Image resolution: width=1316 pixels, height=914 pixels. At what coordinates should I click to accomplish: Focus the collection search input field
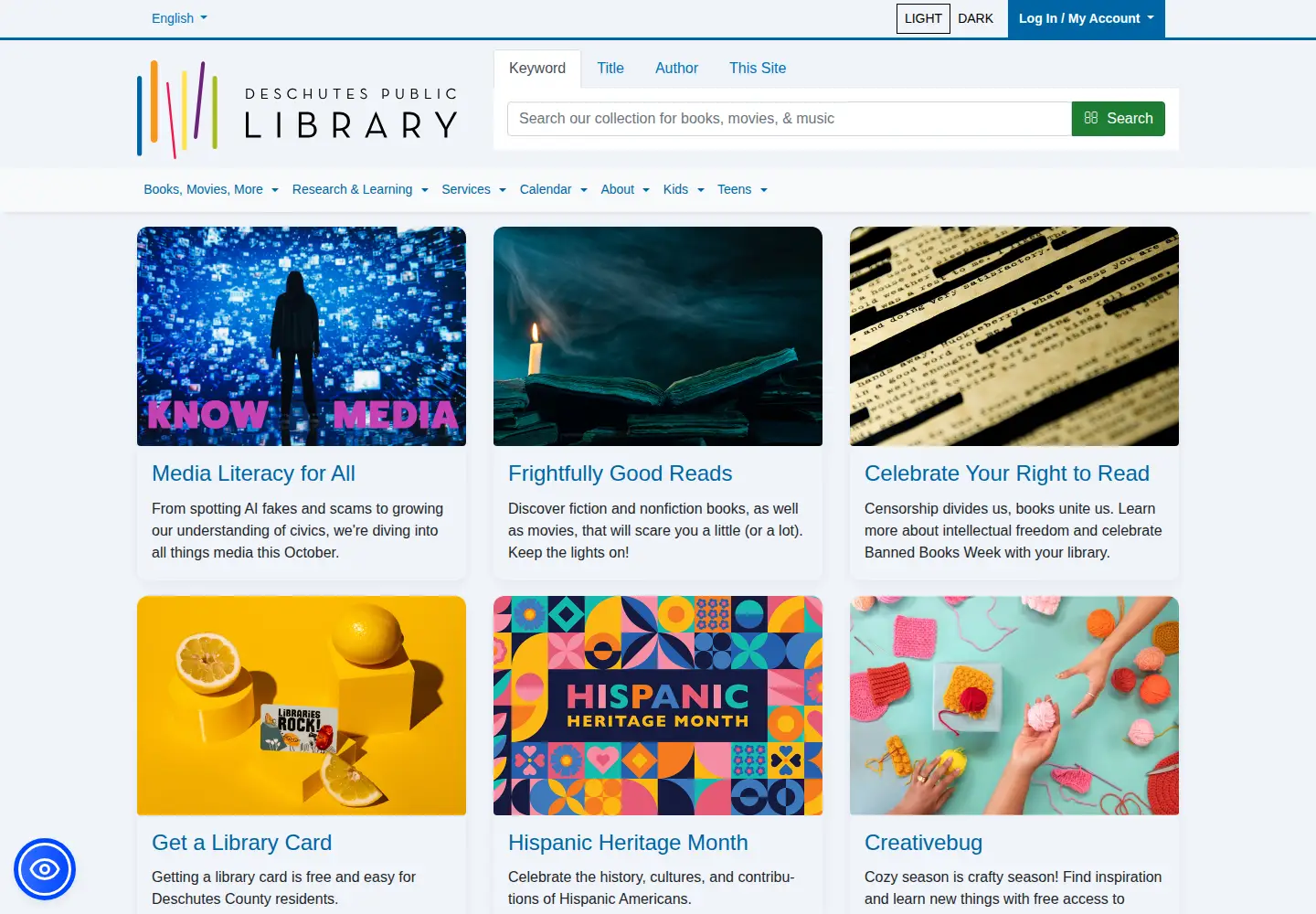[790, 119]
